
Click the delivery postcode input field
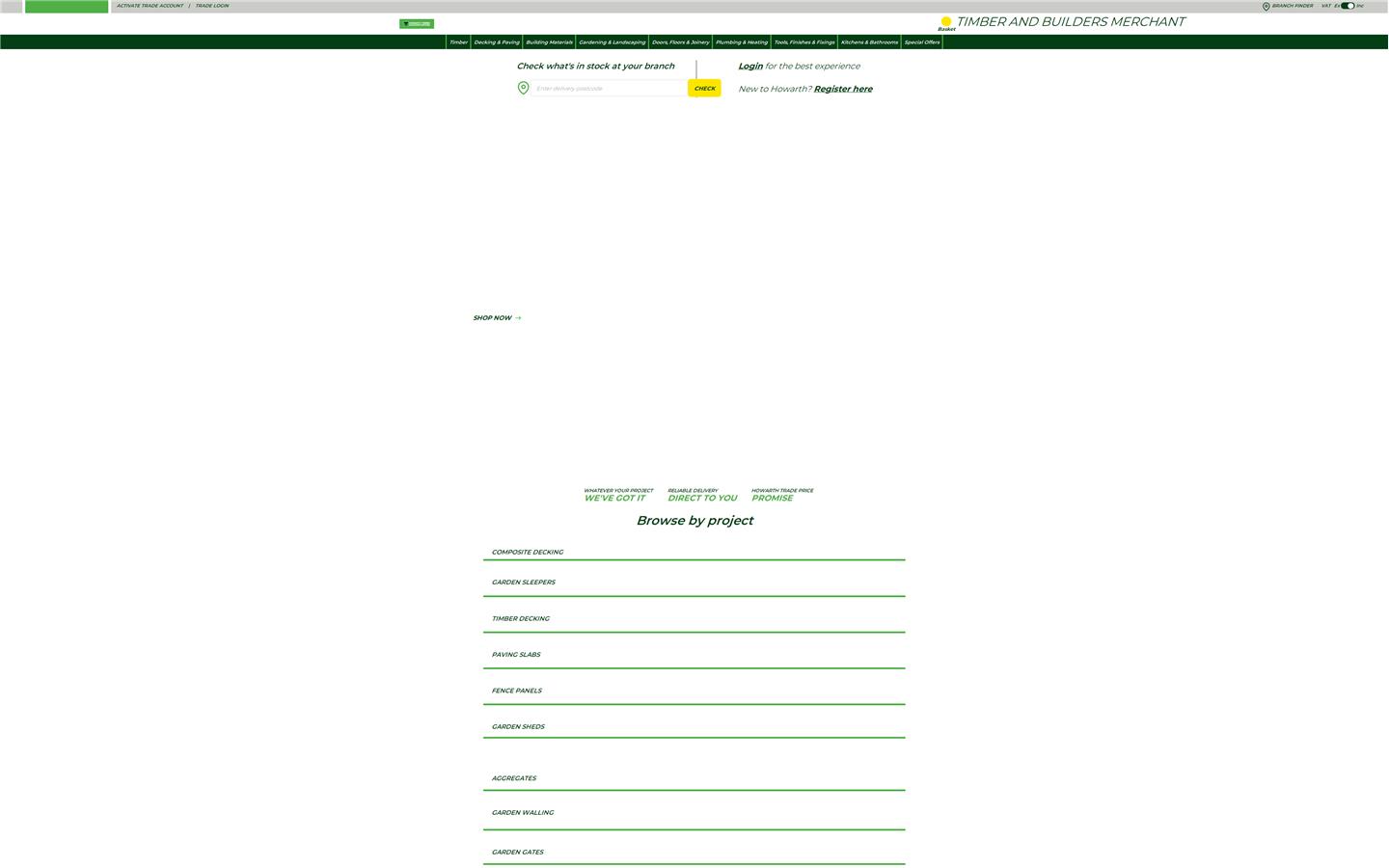coord(608,88)
